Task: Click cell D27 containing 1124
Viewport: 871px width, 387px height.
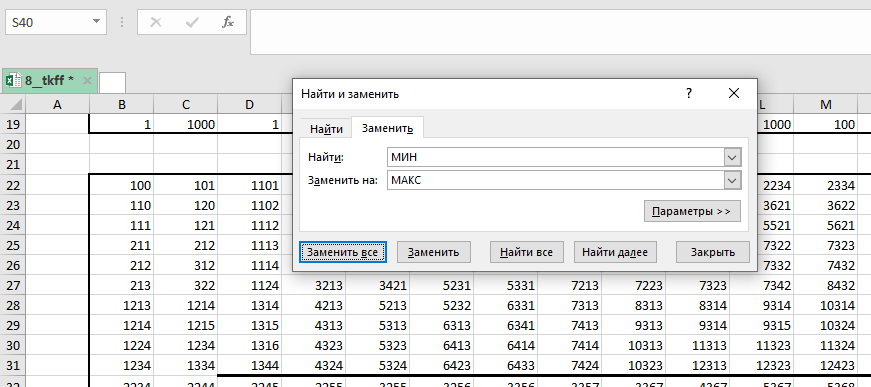Action: [x=249, y=285]
